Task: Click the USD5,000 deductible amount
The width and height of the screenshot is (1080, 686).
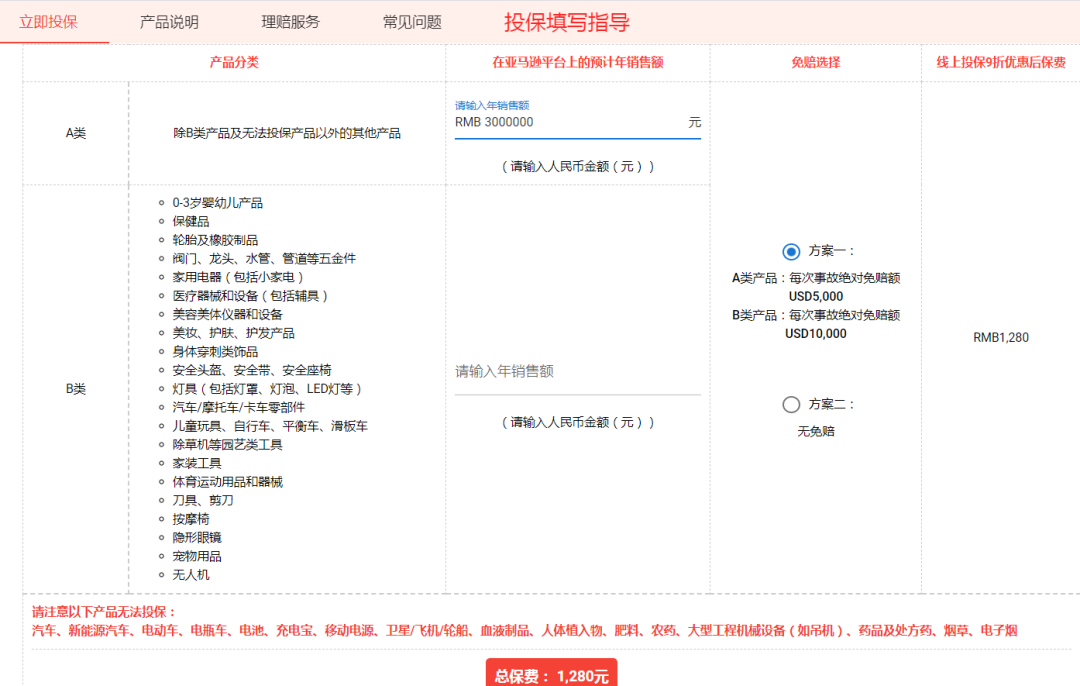Action: tap(816, 296)
